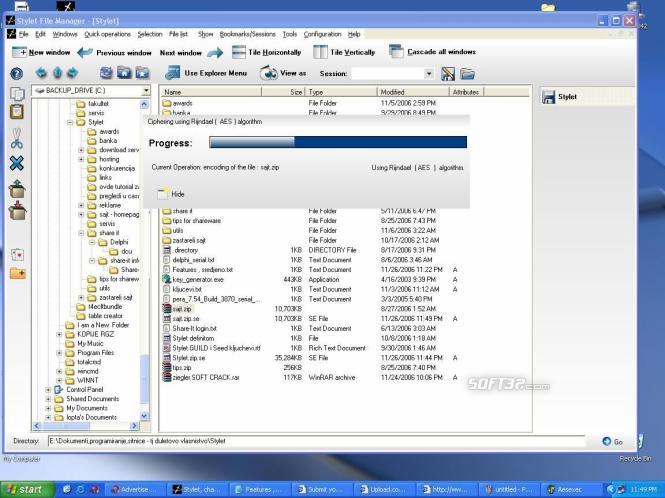Click the View as icon

pos(268,73)
